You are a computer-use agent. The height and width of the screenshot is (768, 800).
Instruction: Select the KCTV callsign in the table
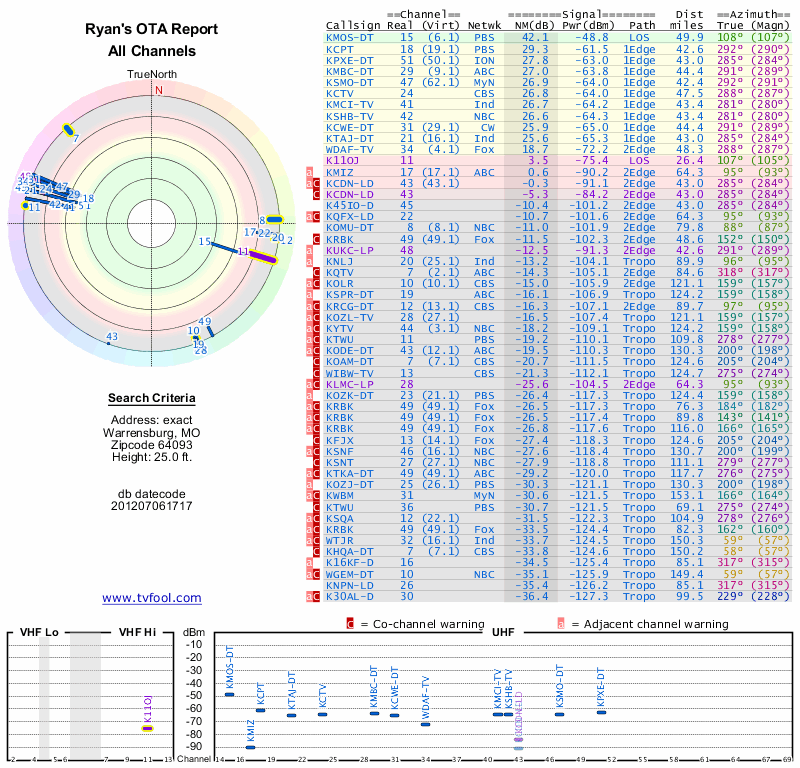[339, 93]
